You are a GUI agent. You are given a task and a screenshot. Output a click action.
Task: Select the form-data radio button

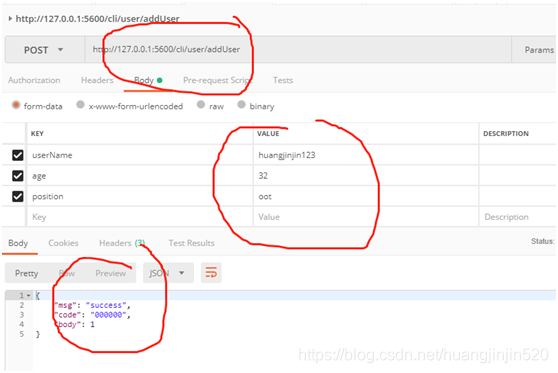click(x=16, y=105)
